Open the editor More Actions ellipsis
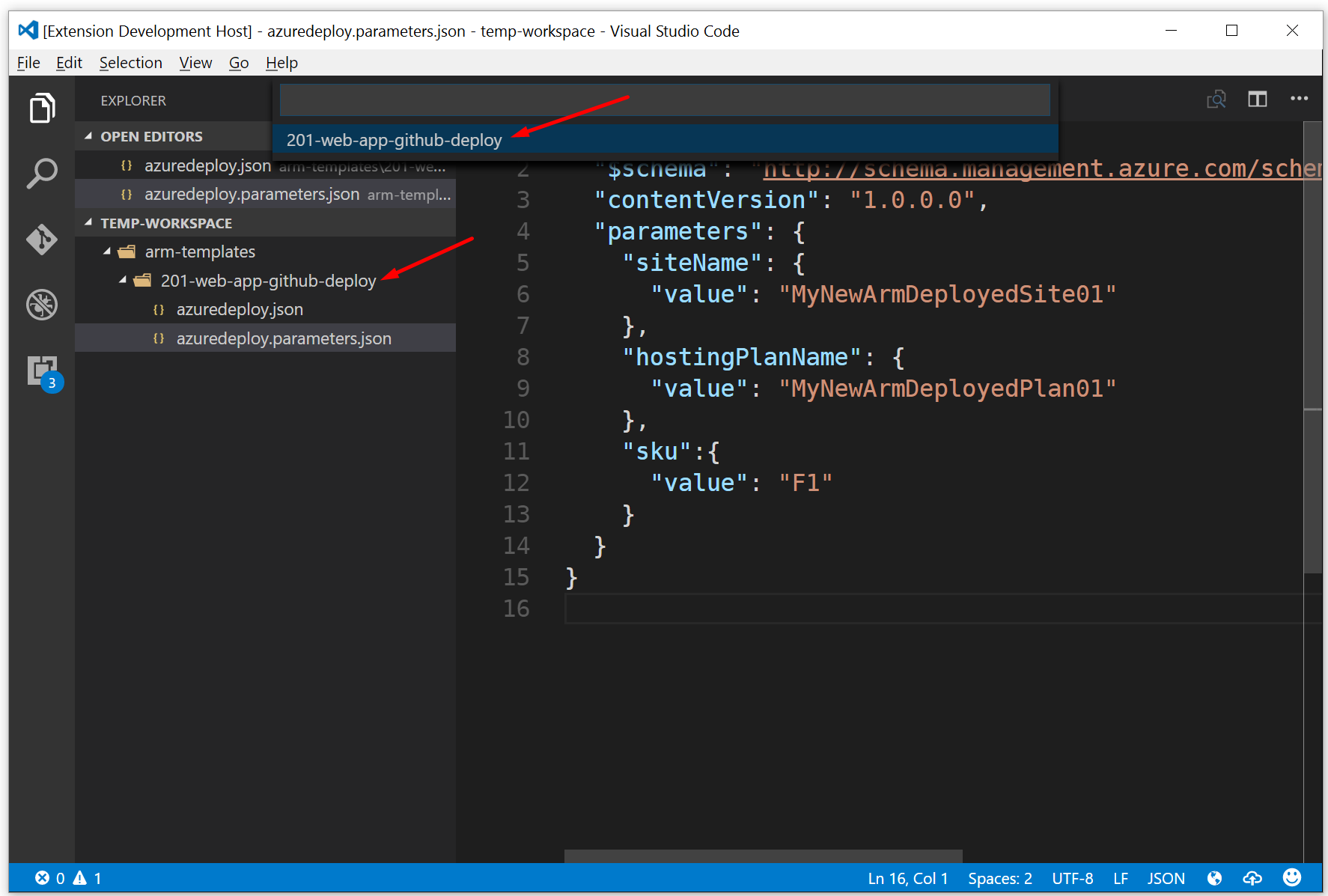This screenshot has height=896, width=1328. pos(1299,99)
